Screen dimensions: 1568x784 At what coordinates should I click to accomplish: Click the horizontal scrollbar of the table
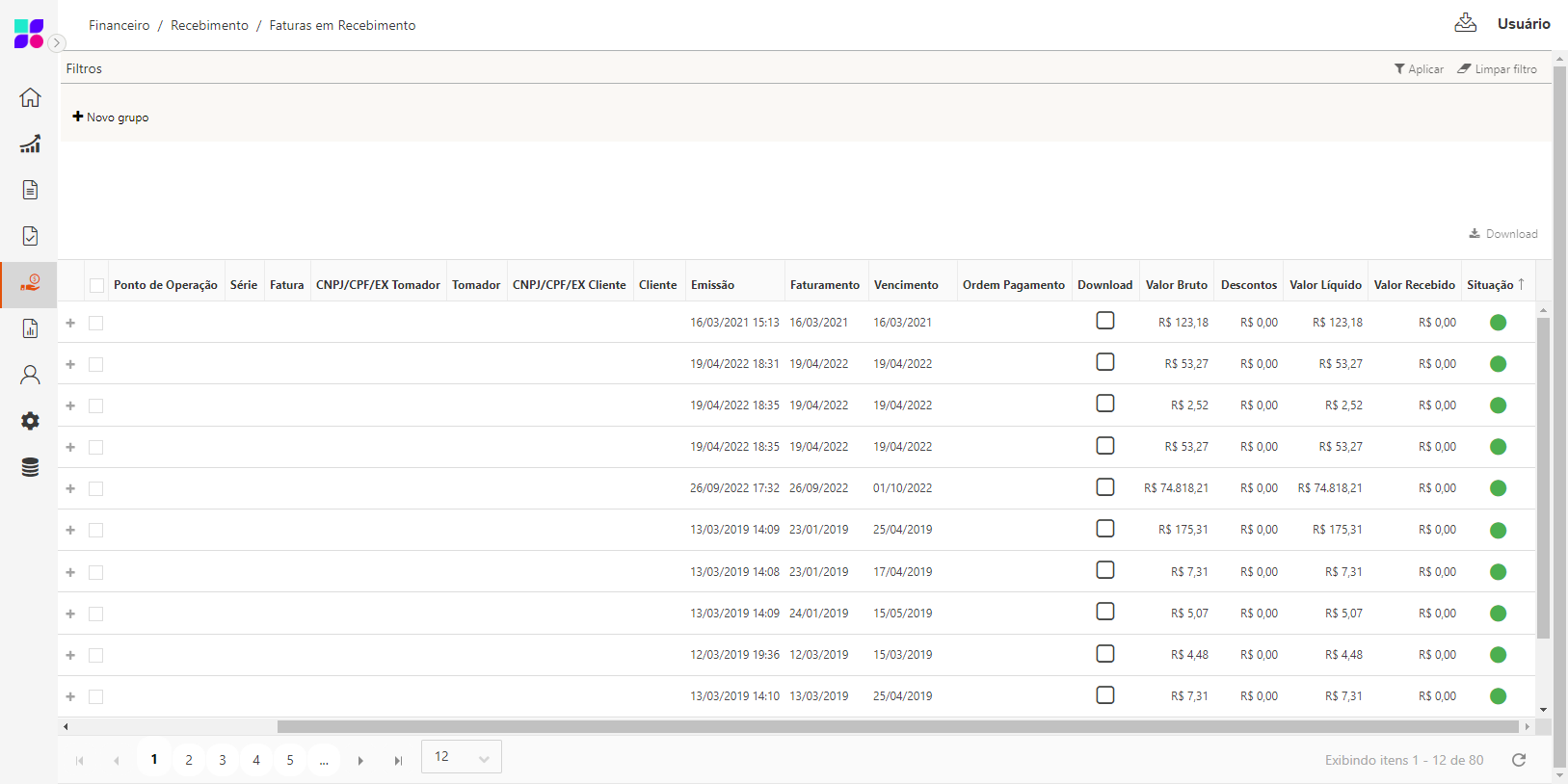pos(896,726)
